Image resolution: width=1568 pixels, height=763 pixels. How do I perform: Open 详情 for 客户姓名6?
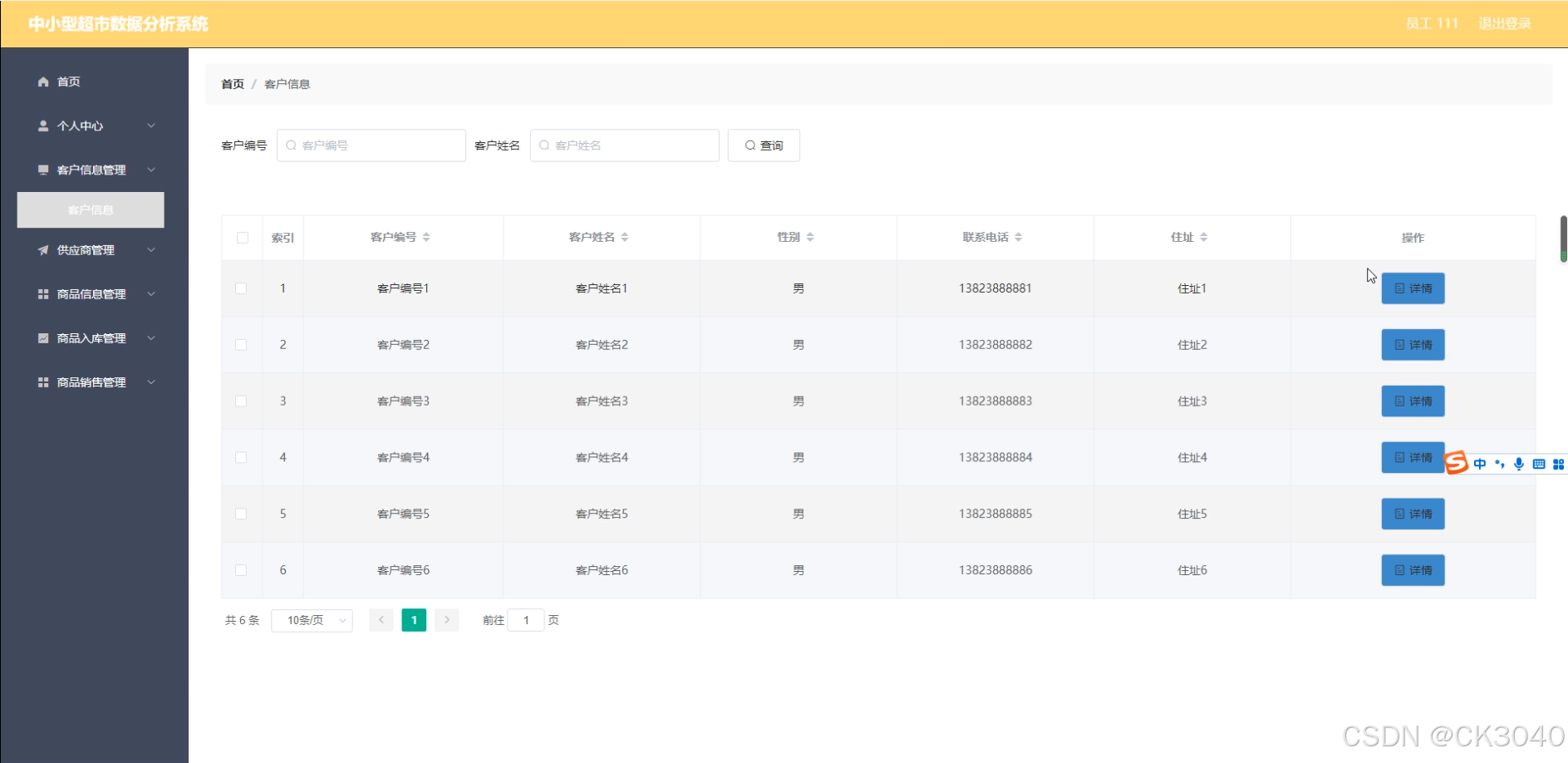(x=1413, y=570)
